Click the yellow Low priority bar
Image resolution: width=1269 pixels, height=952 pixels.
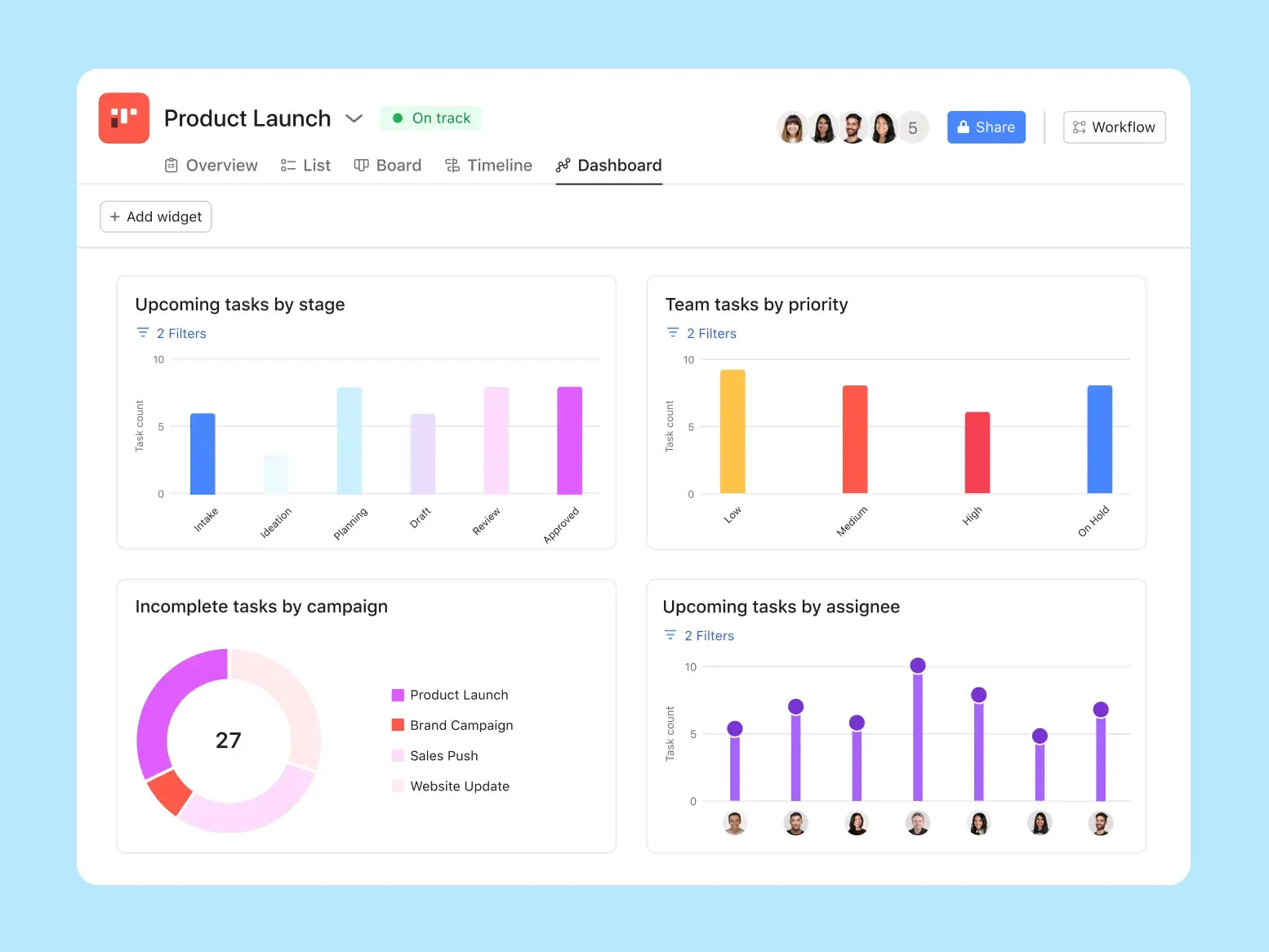click(x=732, y=432)
